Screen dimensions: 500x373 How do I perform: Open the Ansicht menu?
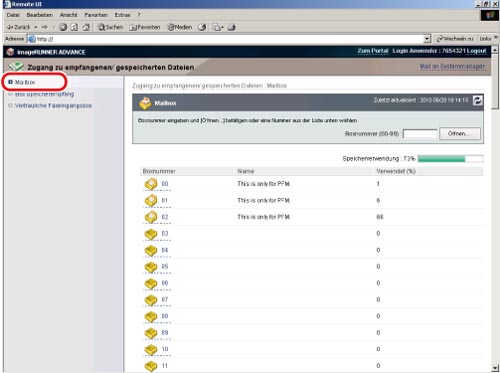click(x=68, y=15)
